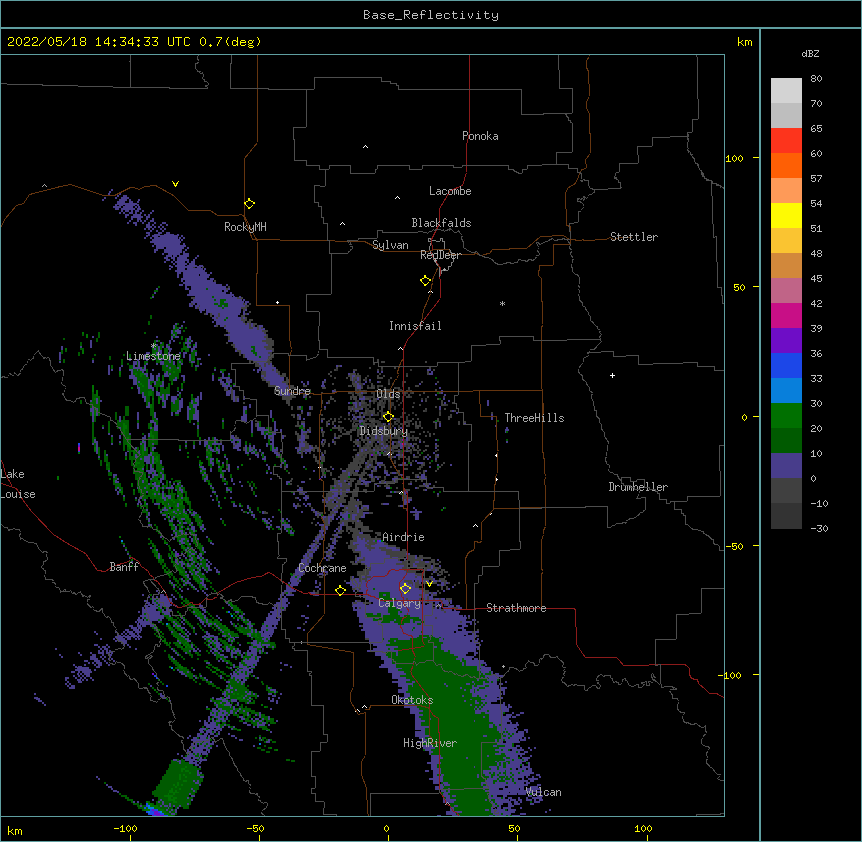Click the Sundre label

pyautogui.click(x=292, y=391)
